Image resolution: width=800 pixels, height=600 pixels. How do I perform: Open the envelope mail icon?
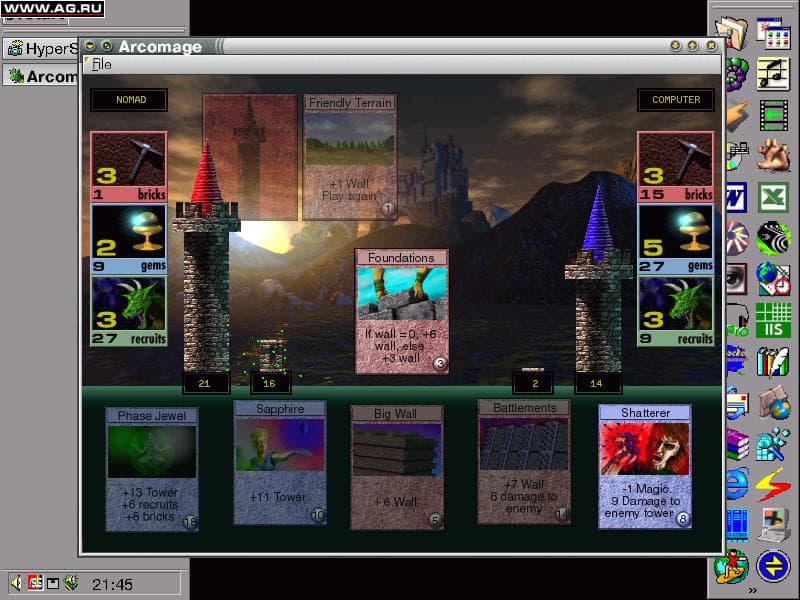pyautogui.click(x=737, y=404)
